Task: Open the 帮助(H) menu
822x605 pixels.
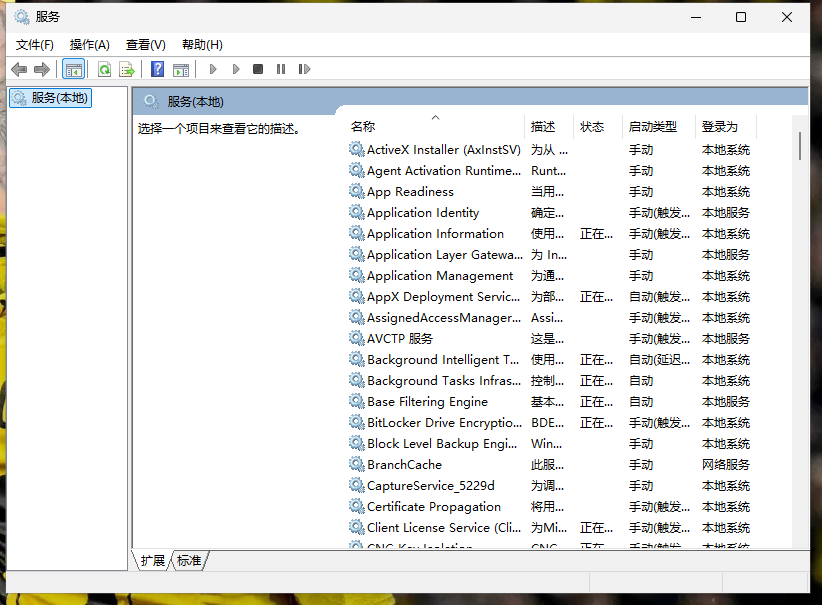Action: tap(202, 45)
